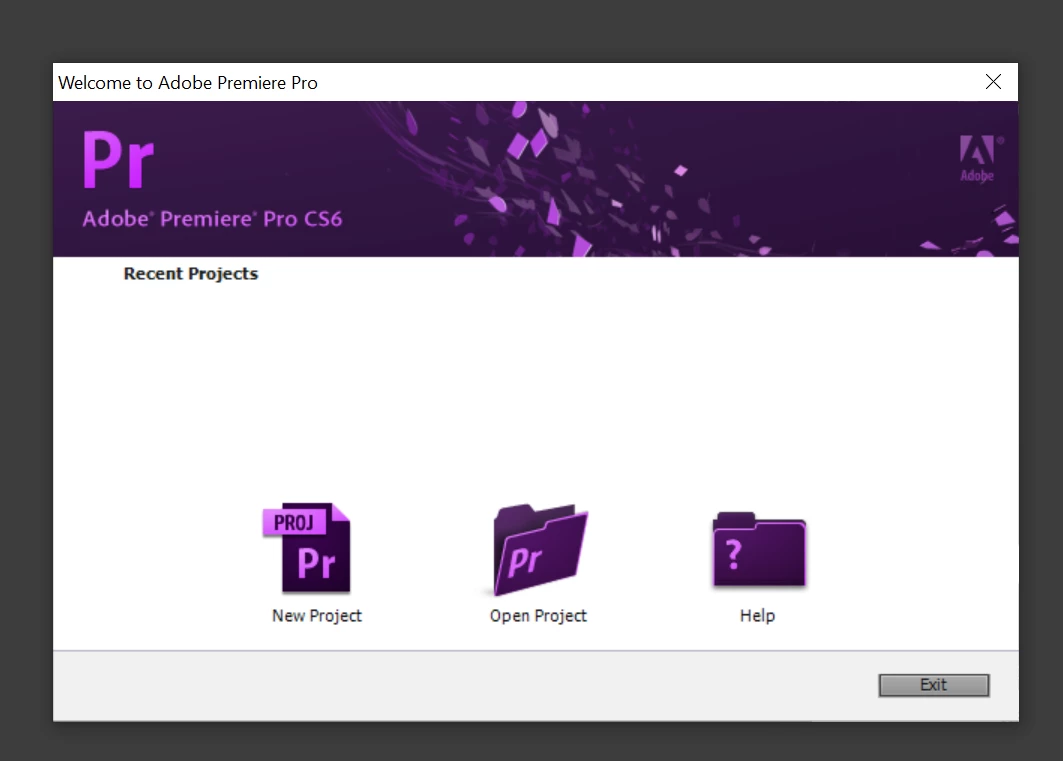Viewport: 1063px width, 761px height.
Task: Click the Open Project text label
Action: click(538, 615)
